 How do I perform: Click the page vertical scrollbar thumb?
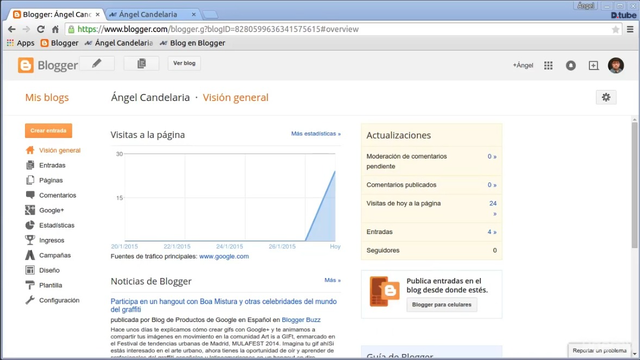click(x=634, y=184)
